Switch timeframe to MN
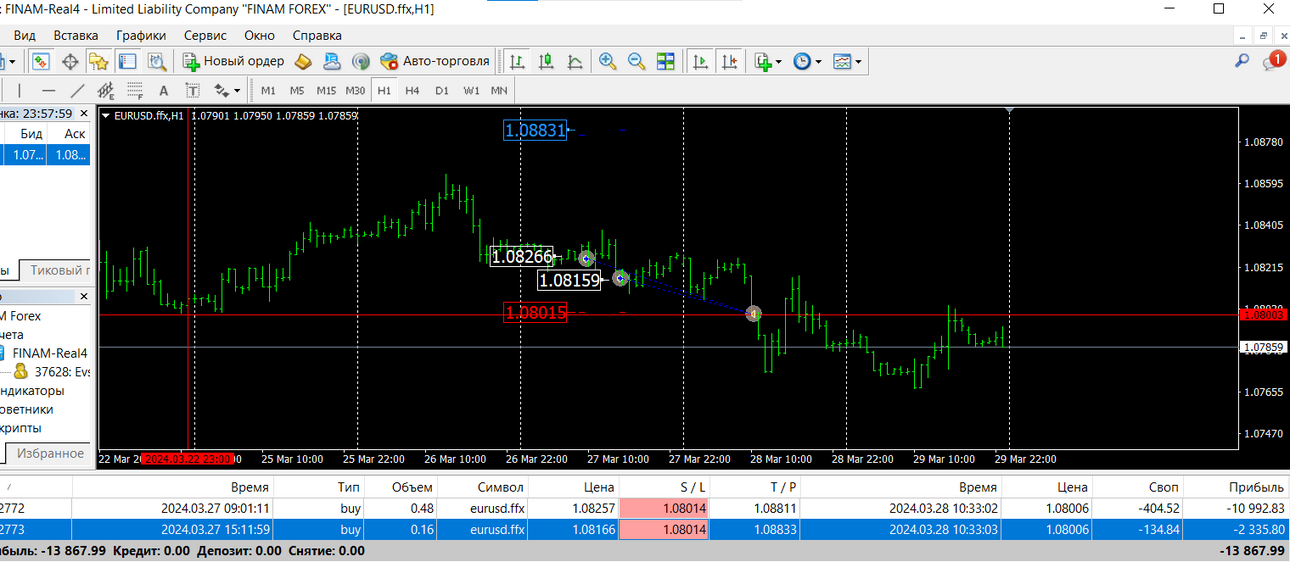 point(499,90)
